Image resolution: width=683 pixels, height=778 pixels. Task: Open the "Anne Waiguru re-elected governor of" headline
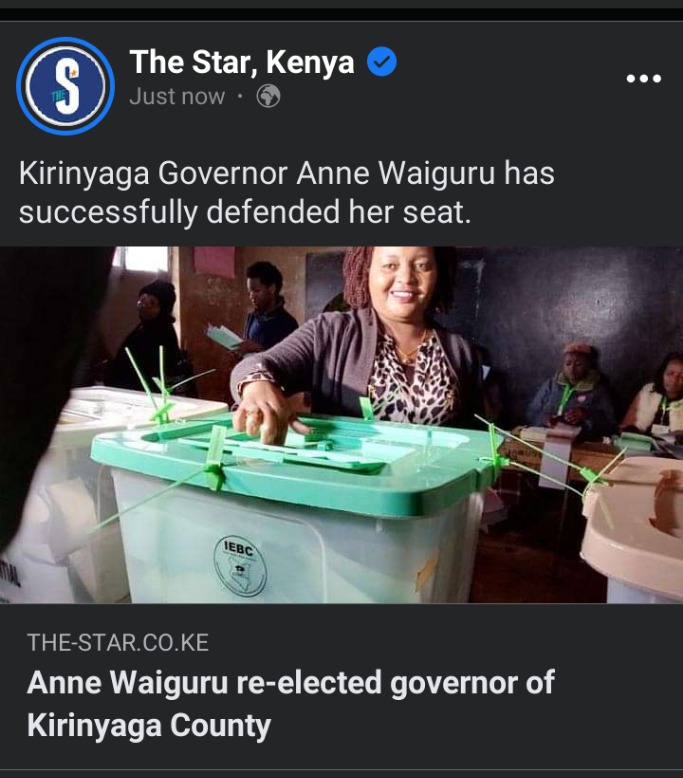tap(291, 683)
